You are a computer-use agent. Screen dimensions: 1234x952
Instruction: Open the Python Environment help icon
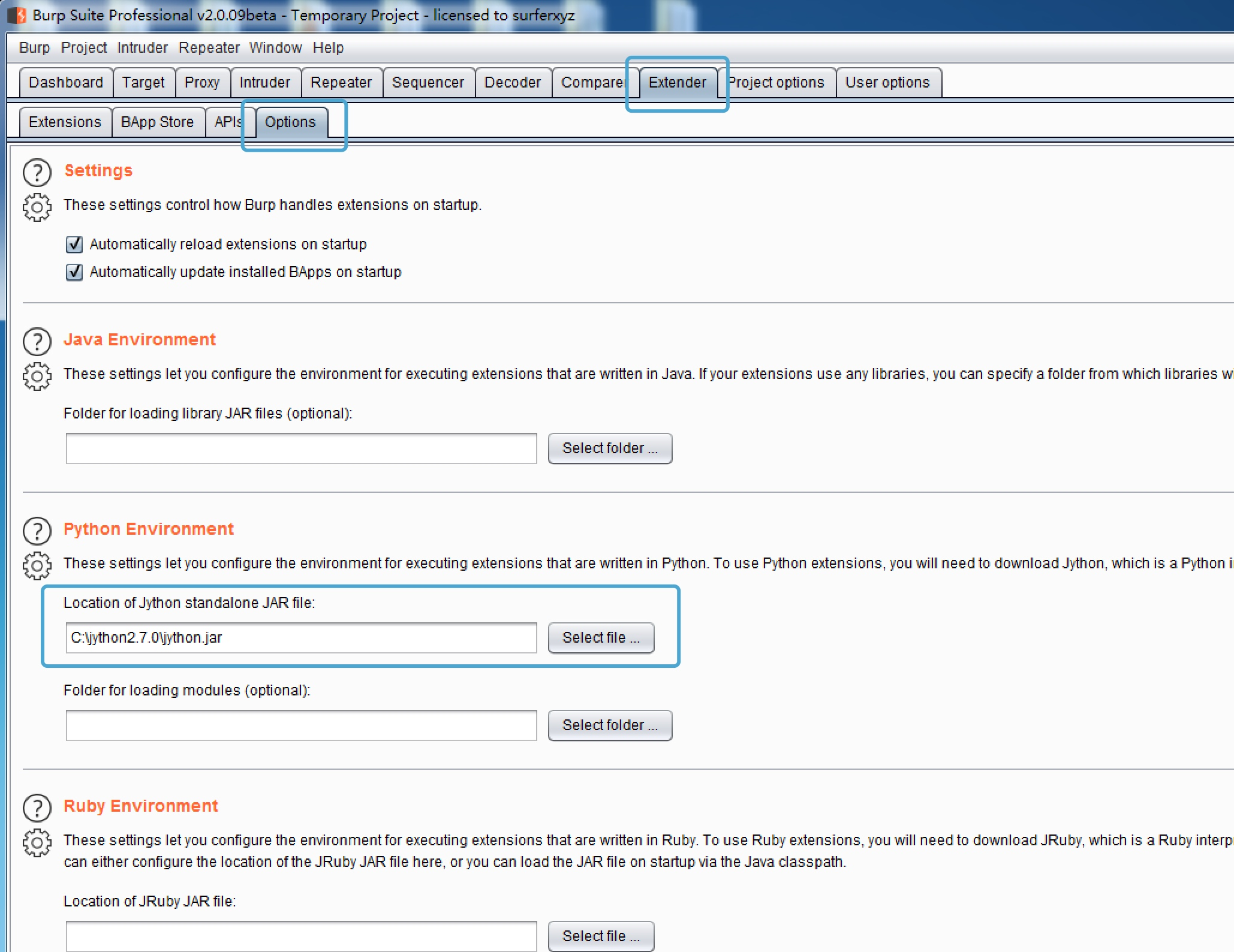(37, 531)
